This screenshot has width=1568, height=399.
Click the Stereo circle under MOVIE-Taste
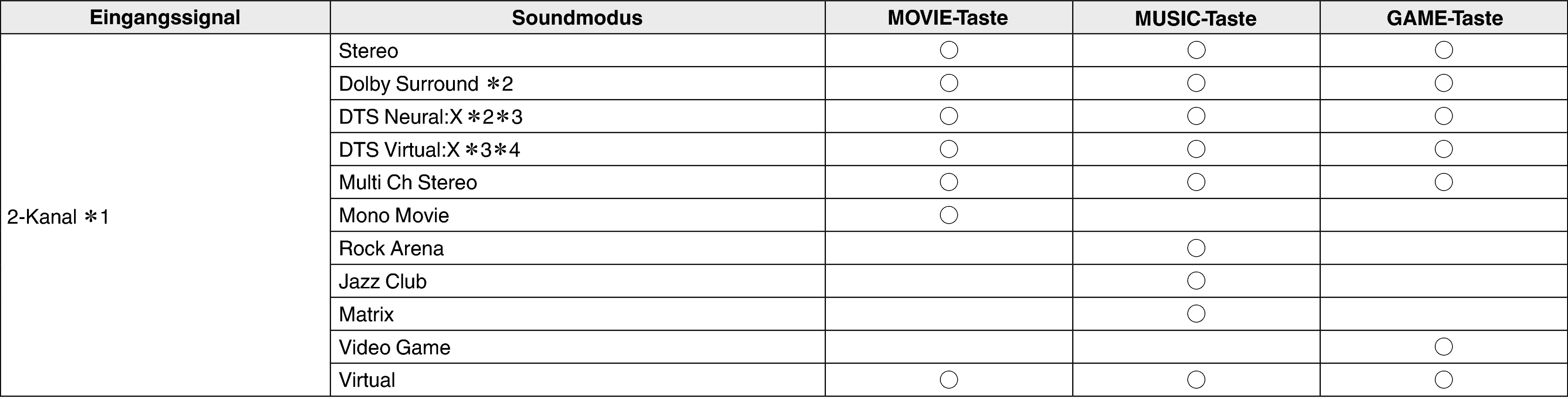click(x=948, y=50)
